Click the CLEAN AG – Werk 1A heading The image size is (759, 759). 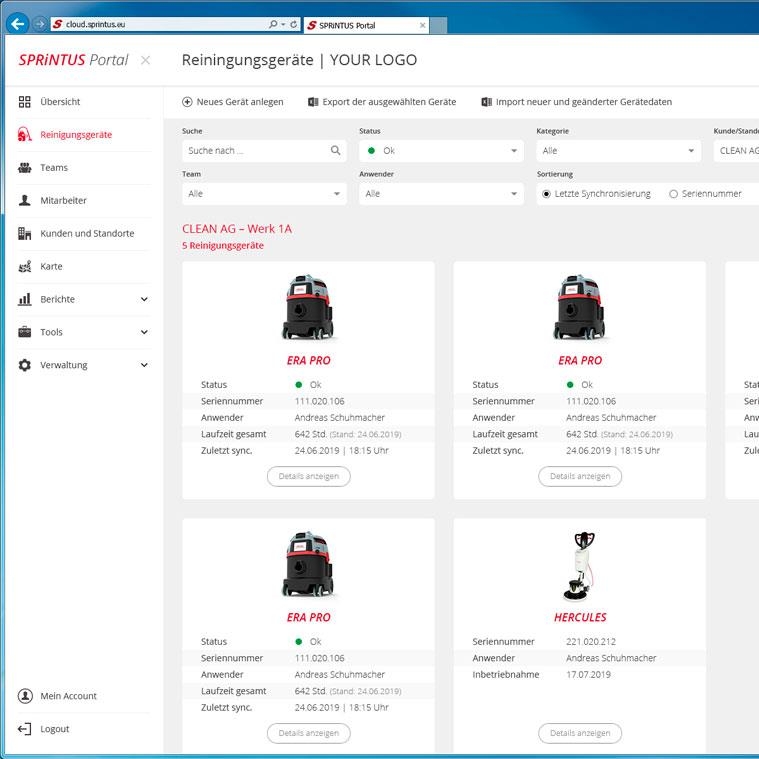pyautogui.click(x=237, y=228)
